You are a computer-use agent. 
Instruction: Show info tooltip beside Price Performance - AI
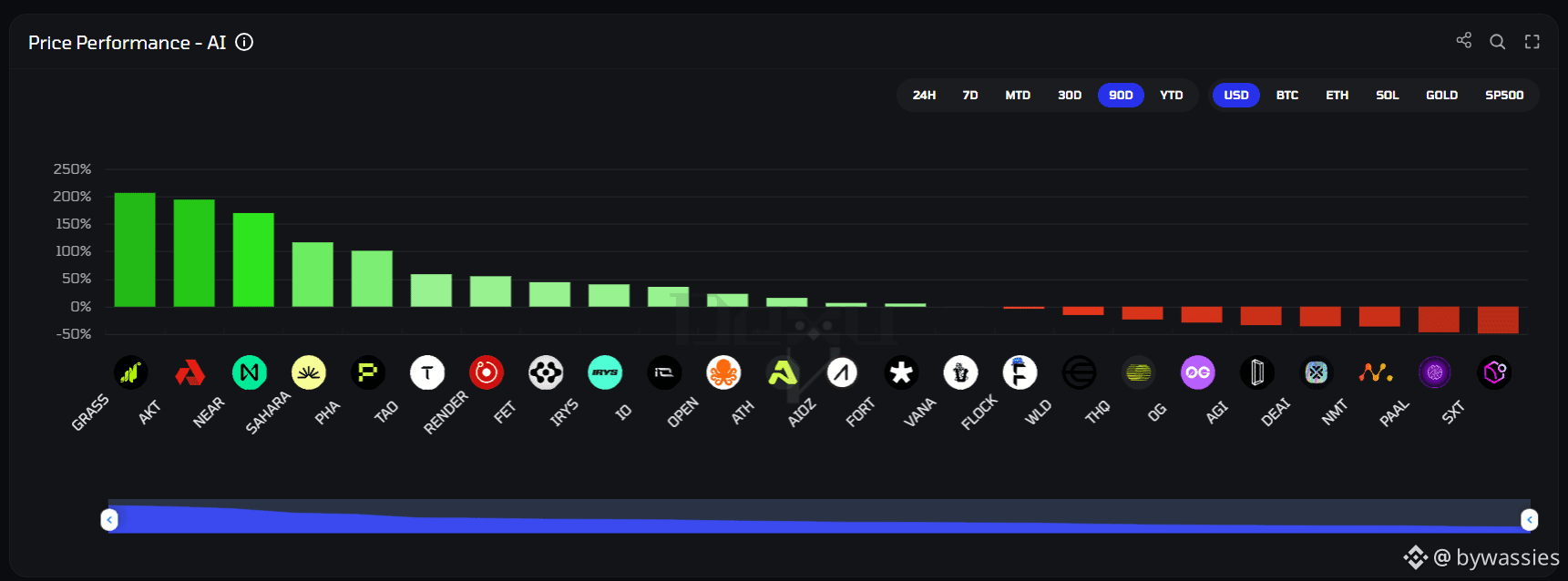244,42
